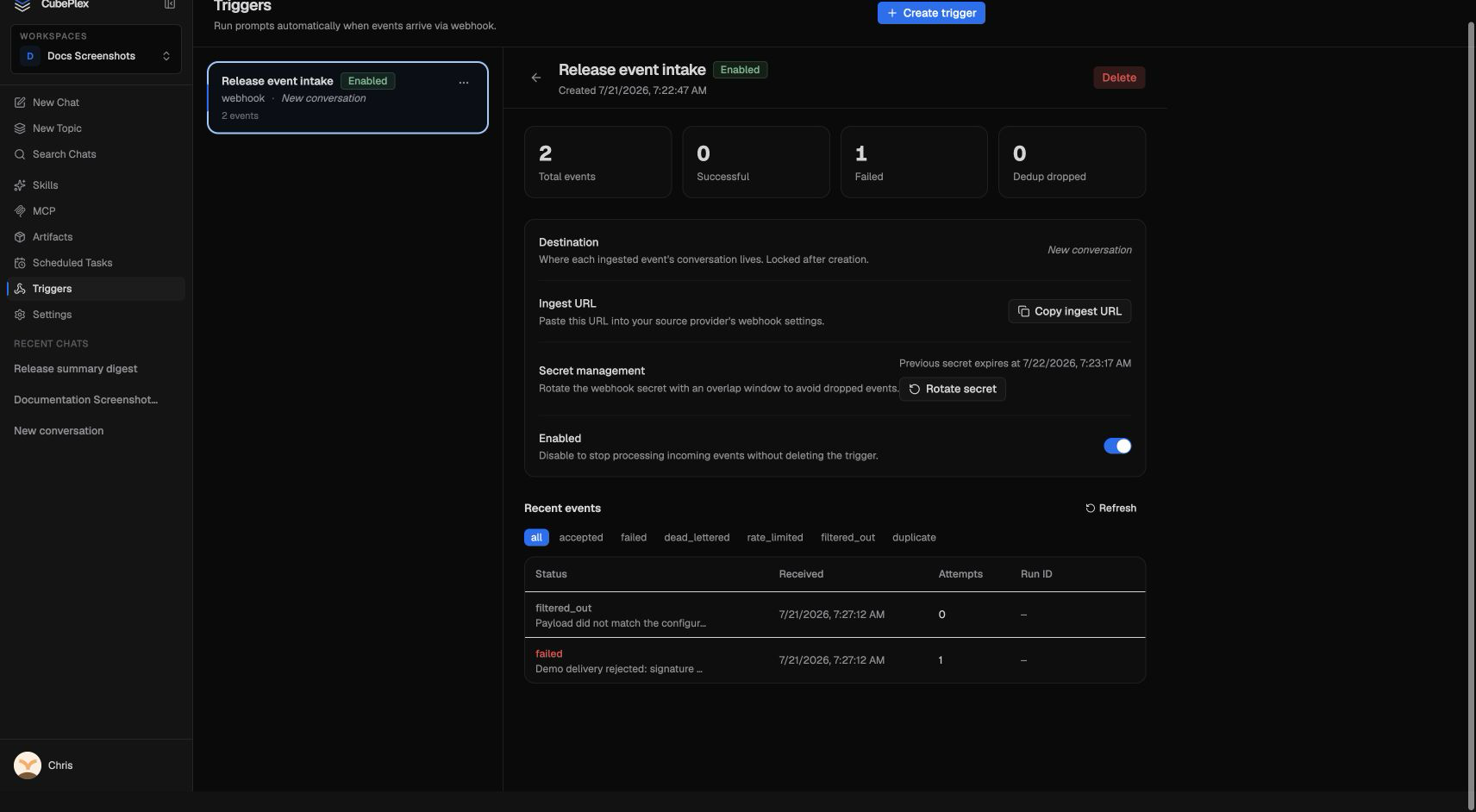Open Artifacts cube icon
Viewport: 1476px width, 812px height.
click(x=20, y=237)
